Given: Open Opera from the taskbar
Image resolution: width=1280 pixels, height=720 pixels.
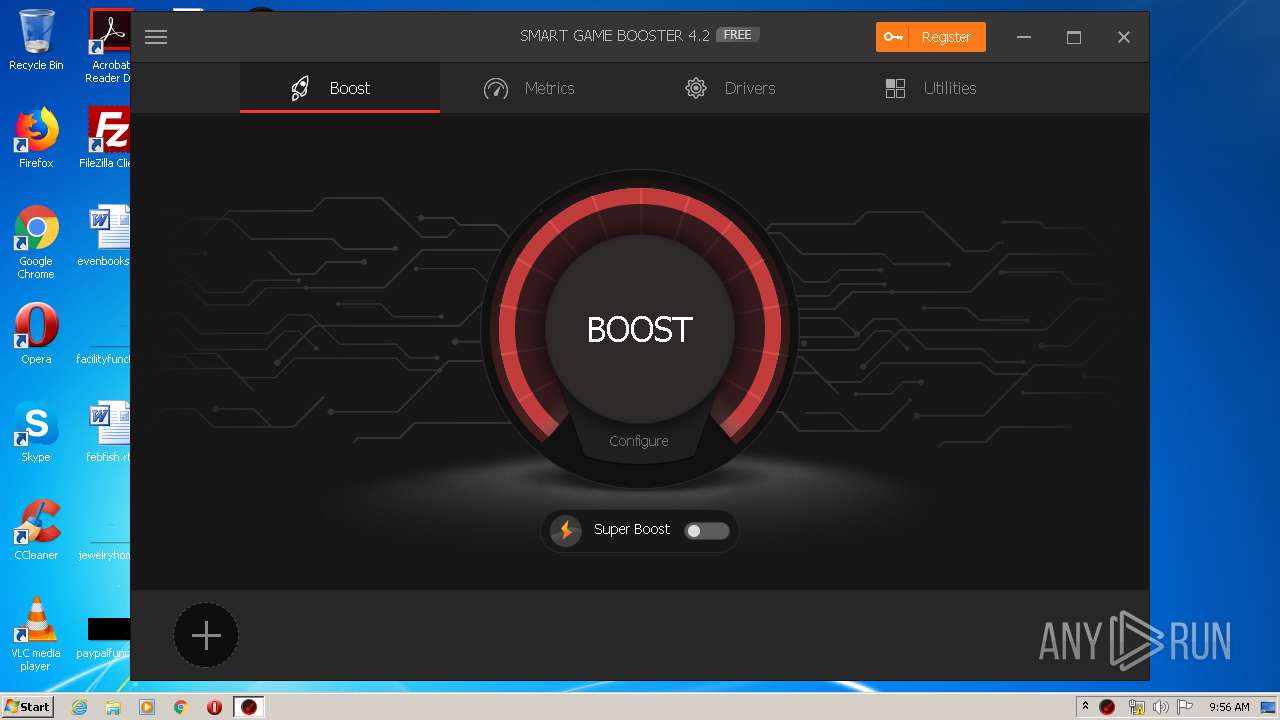Looking at the screenshot, I should point(214,707).
